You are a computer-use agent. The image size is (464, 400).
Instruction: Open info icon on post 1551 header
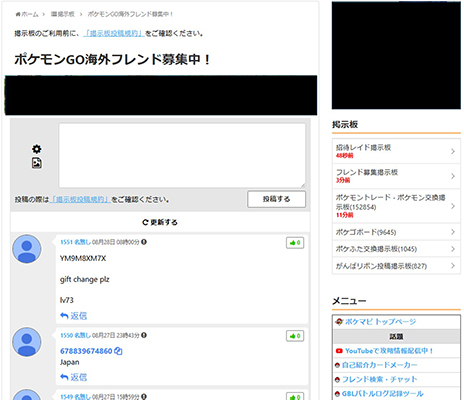pyautogui.click(x=144, y=242)
